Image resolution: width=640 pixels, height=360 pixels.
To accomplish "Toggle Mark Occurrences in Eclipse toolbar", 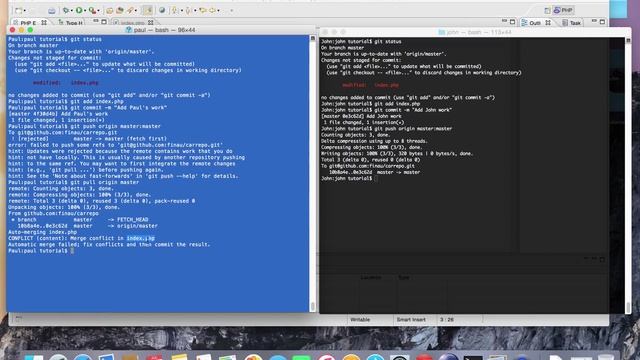I will (148, 10).
